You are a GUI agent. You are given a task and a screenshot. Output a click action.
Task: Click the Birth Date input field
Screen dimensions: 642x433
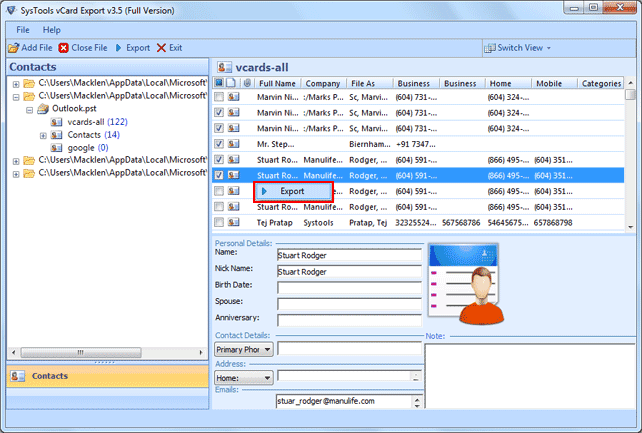pyautogui.click(x=349, y=287)
